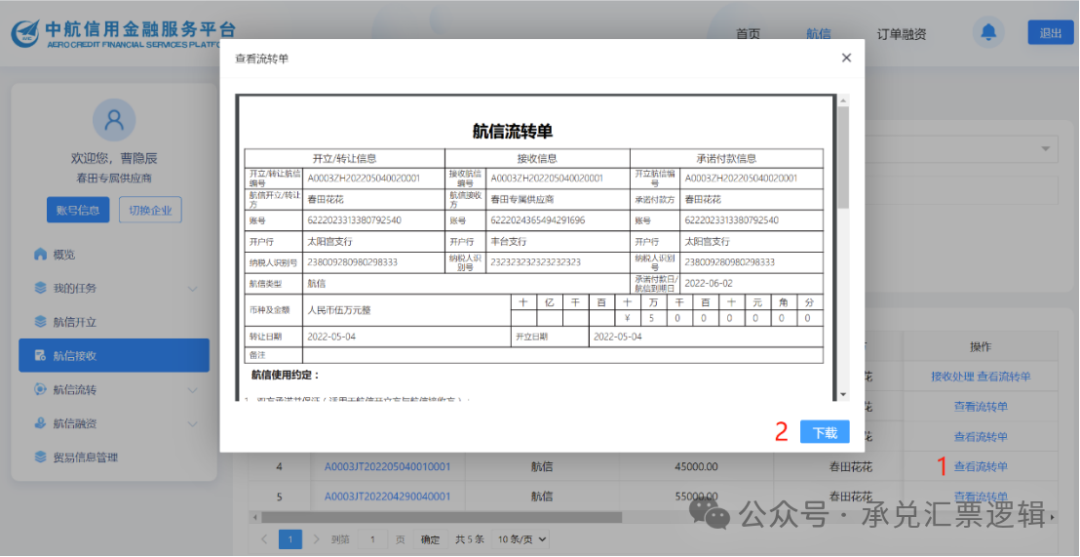1080x557 pixels.
Task: Click the 操作 column header
Action: click(x=980, y=347)
